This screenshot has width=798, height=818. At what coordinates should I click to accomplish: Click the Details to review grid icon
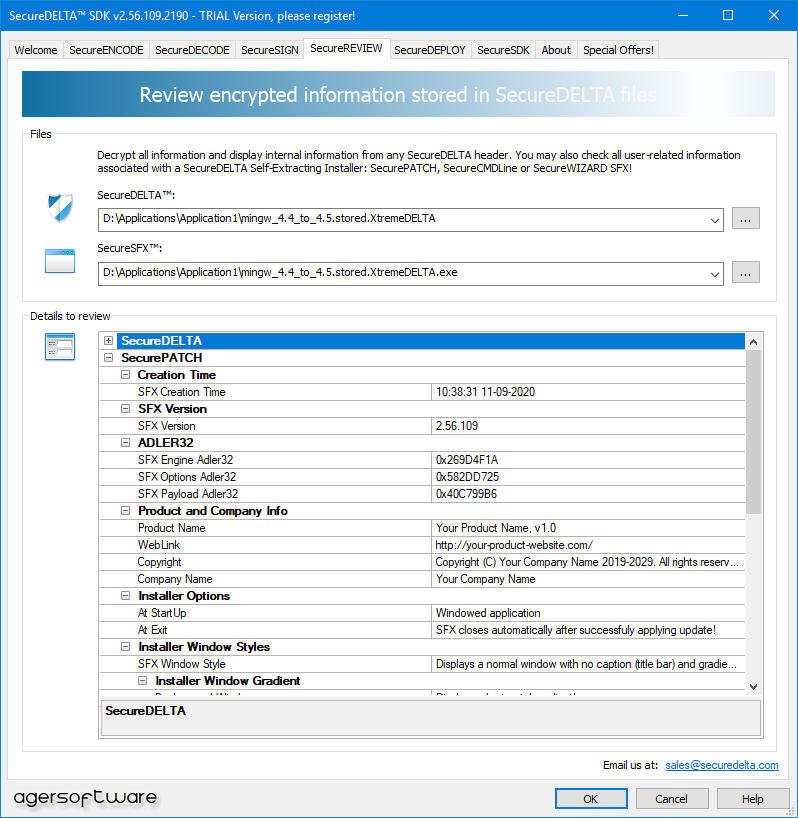tap(60, 347)
